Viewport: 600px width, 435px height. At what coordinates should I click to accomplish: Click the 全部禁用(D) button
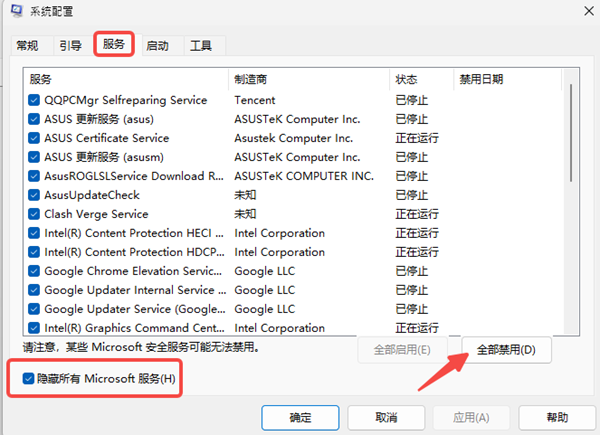click(x=506, y=350)
